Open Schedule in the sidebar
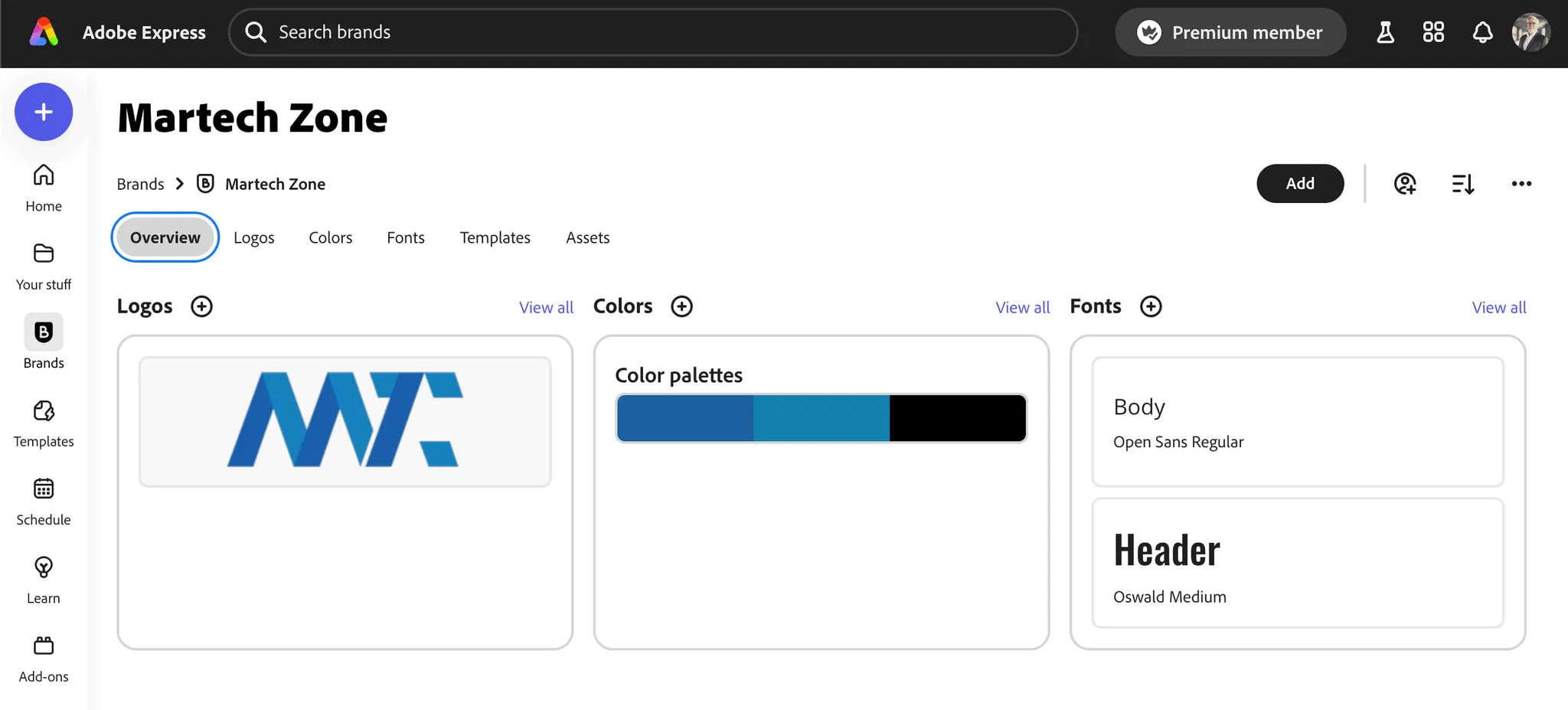Screen dimensions: 1568x710 (44, 502)
